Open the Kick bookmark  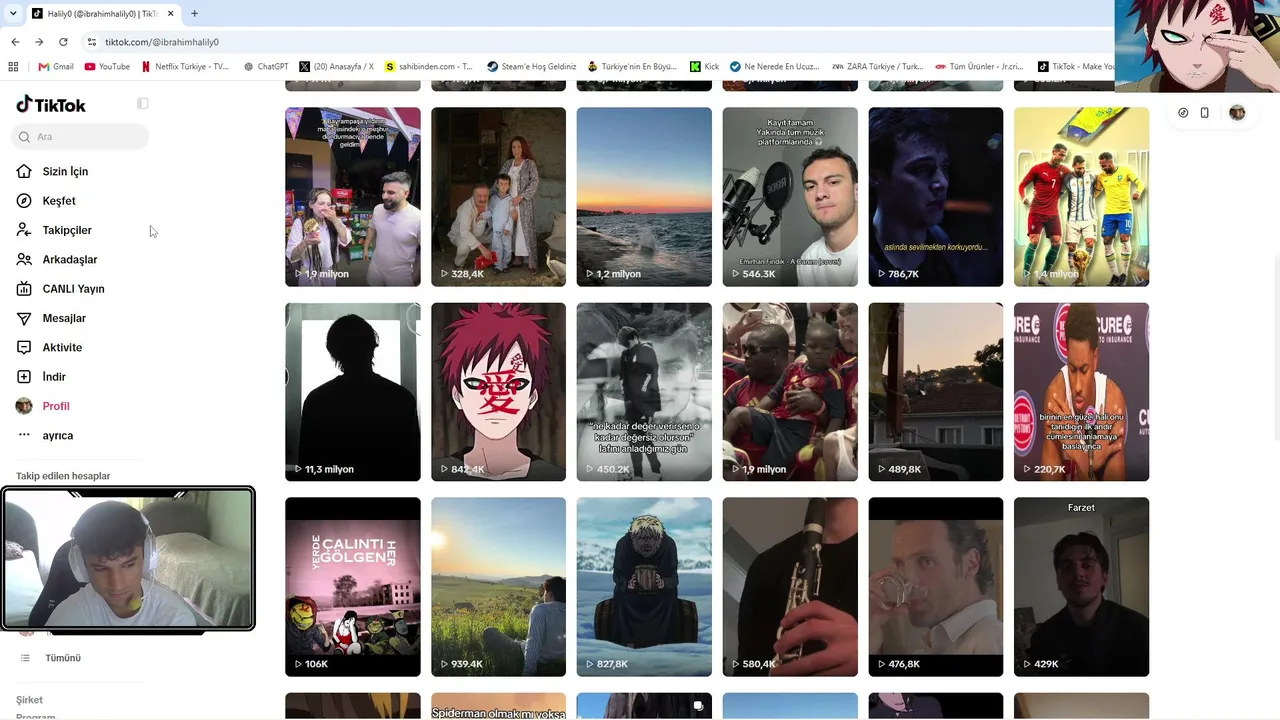tap(705, 67)
